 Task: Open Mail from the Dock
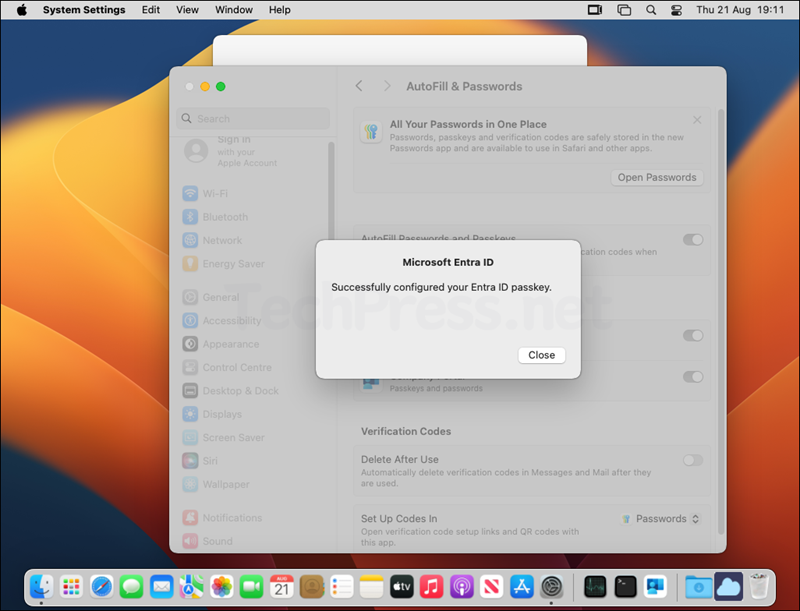click(162, 587)
